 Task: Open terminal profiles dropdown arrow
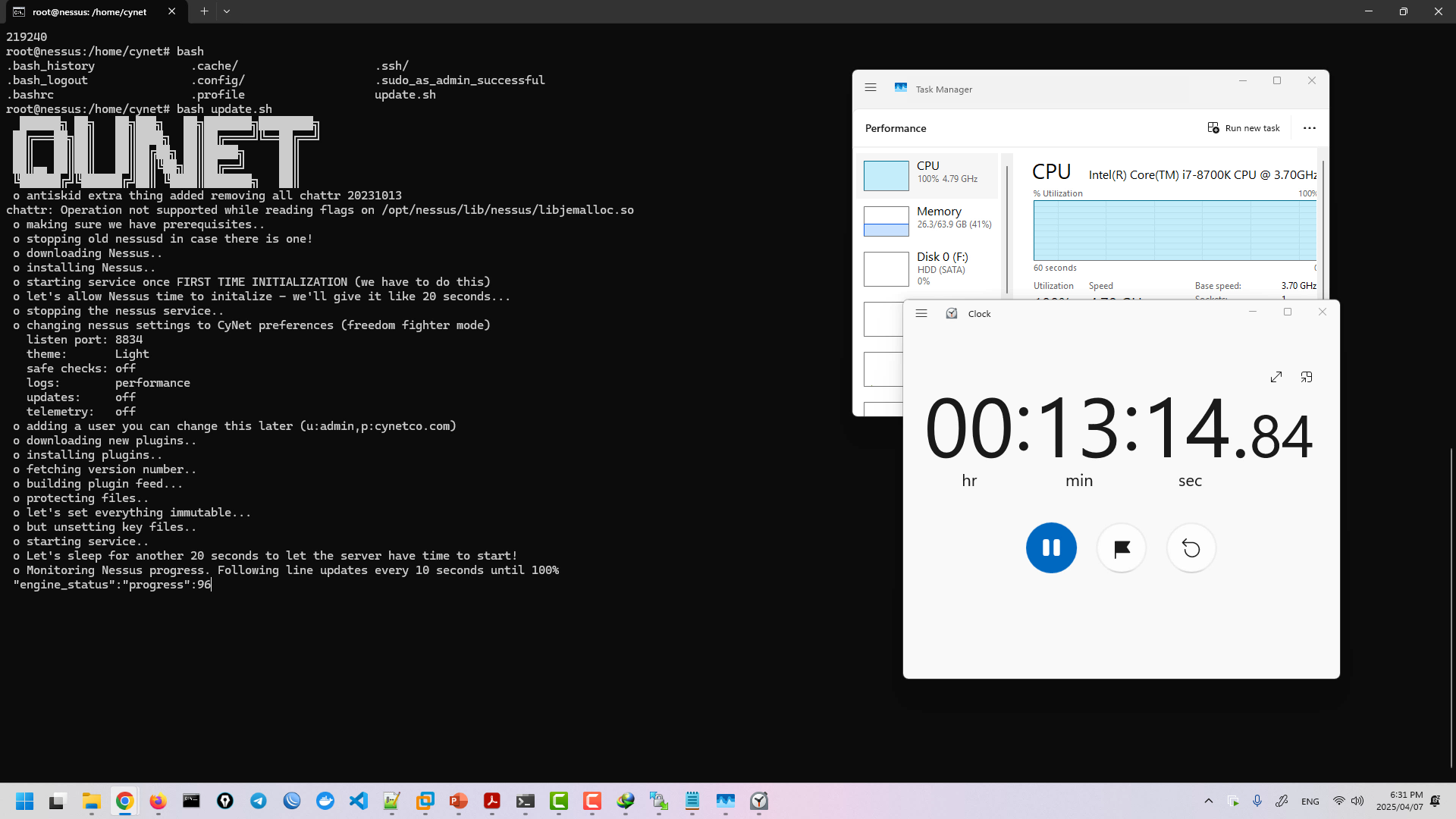(x=227, y=11)
